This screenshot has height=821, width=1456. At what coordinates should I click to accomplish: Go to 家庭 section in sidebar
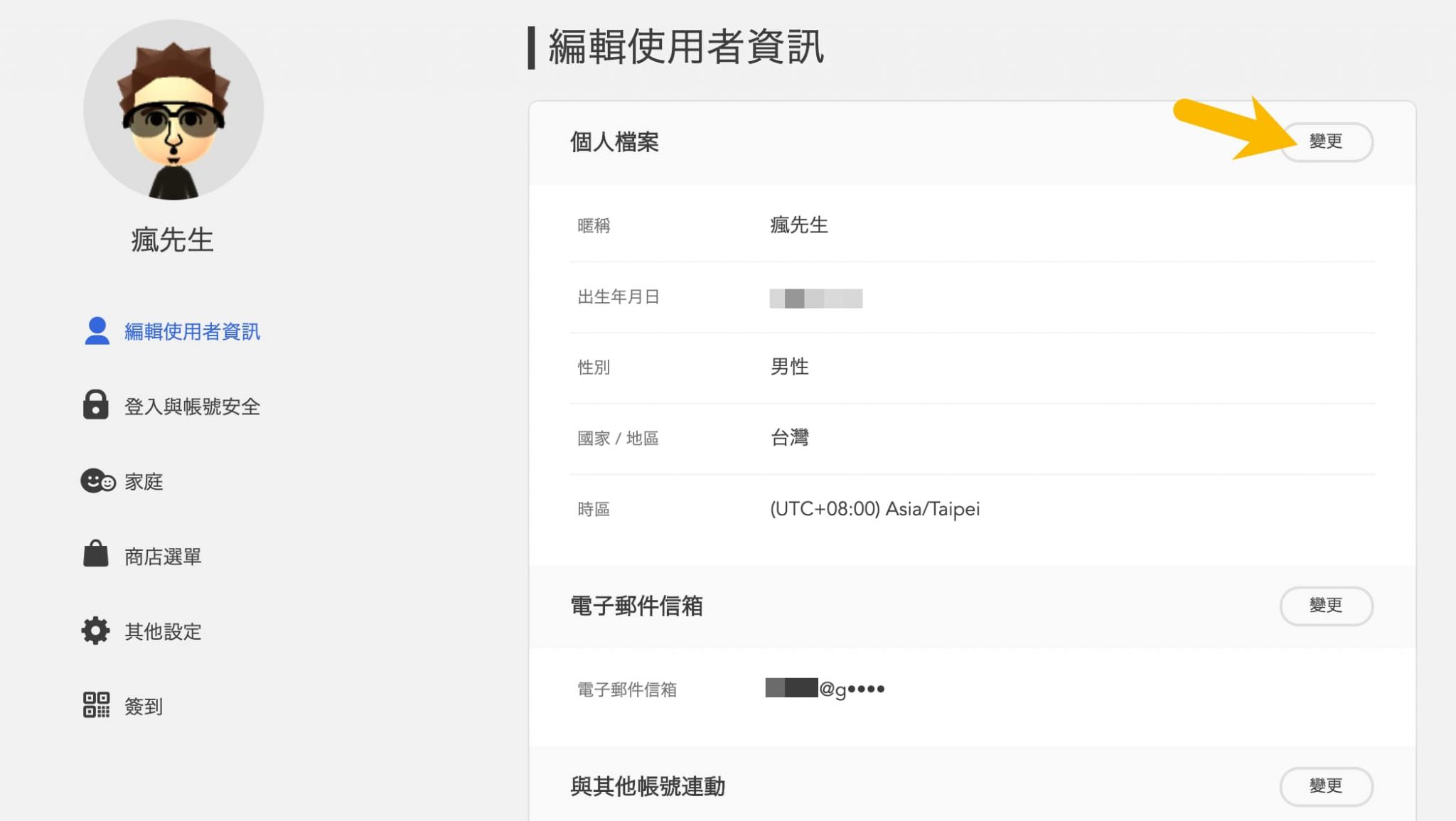click(144, 482)
